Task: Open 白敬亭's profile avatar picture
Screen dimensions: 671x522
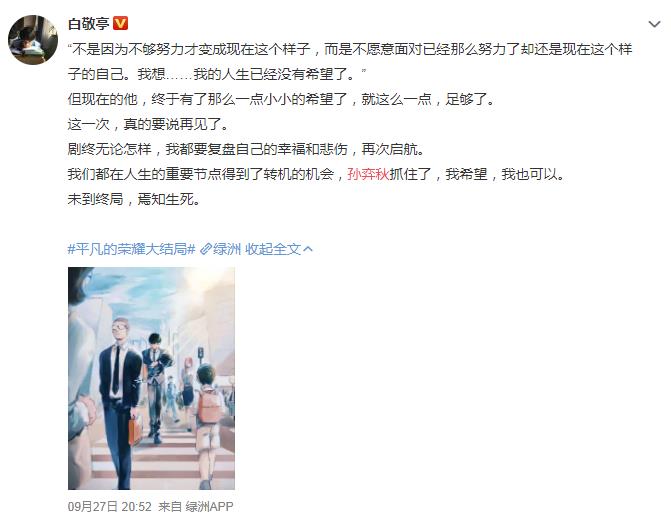Action: coord(33,40)
